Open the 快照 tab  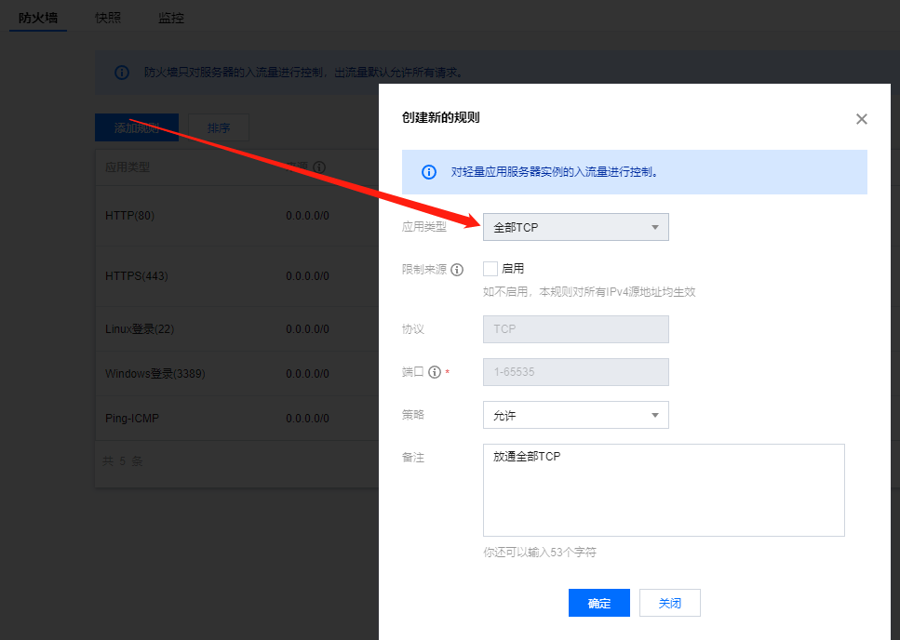pyautogui.click(x=108, y=18)
